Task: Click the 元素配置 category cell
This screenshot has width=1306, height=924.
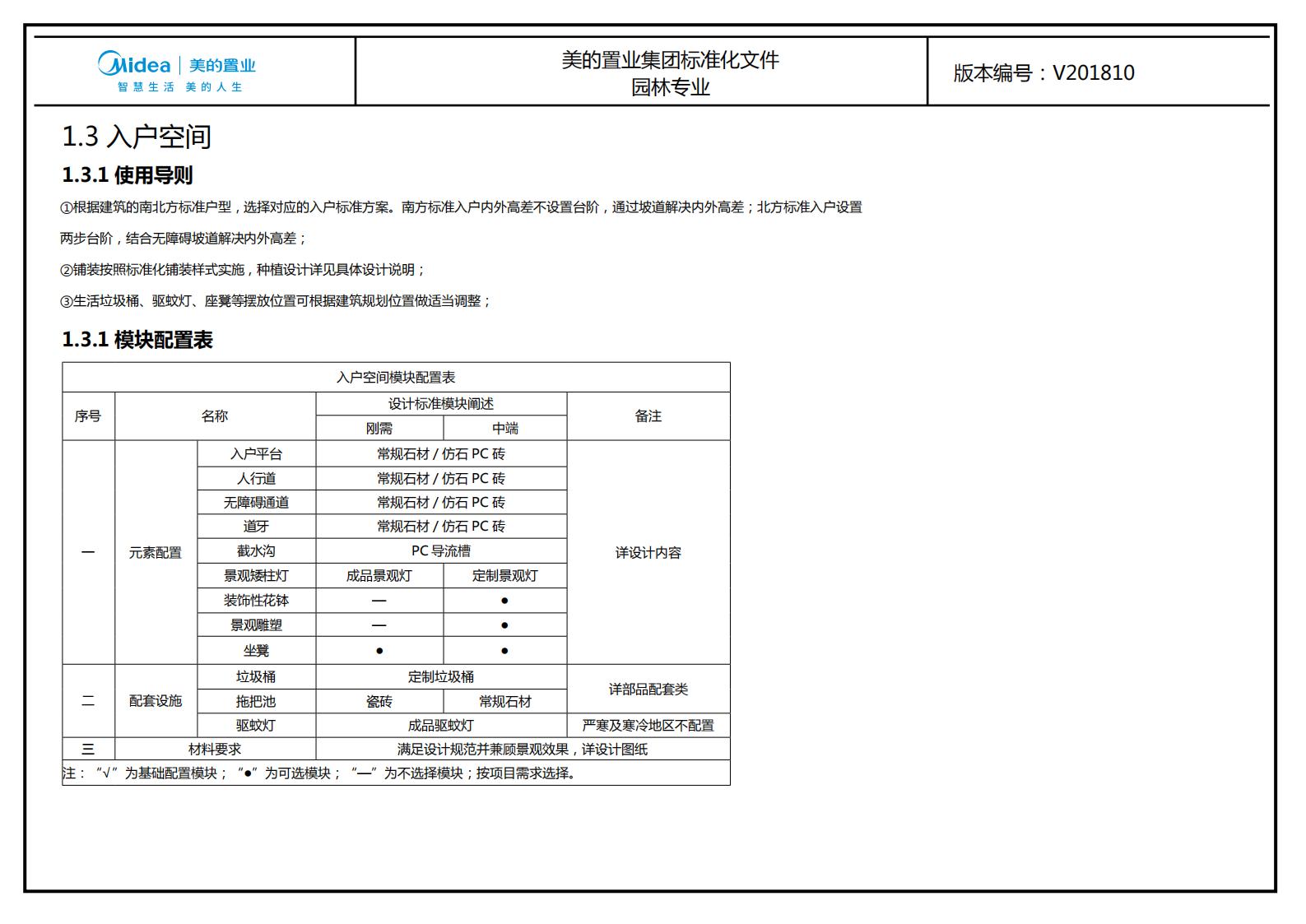Action: click(156, 553)
